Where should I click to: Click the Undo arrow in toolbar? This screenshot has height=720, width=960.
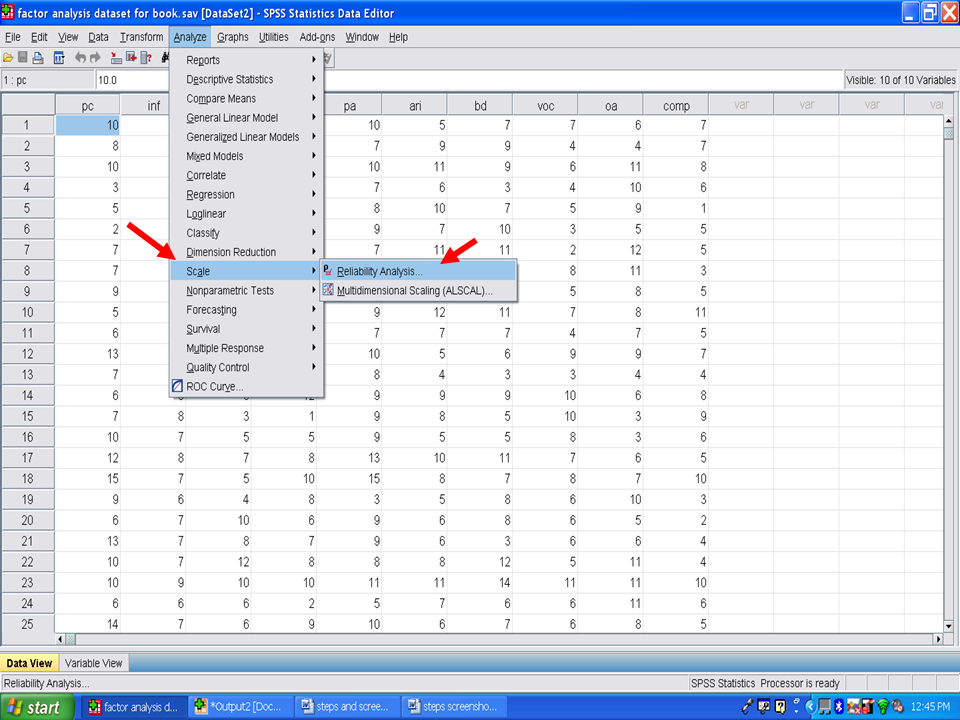point(80,58)
